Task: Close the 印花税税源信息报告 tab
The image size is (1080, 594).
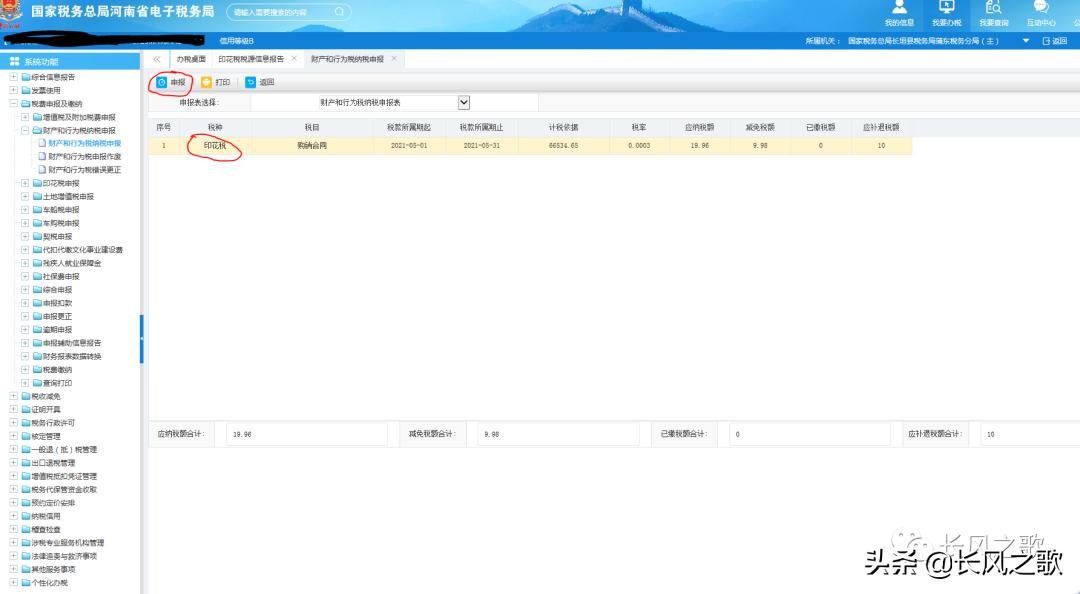Action: coord(294,59)
